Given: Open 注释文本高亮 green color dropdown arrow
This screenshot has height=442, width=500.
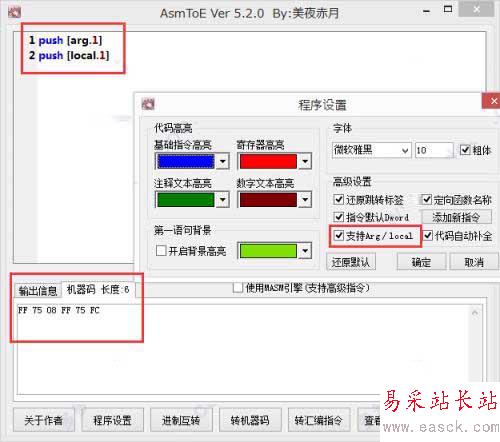Looking at the screenshot, I should [222, 199].
